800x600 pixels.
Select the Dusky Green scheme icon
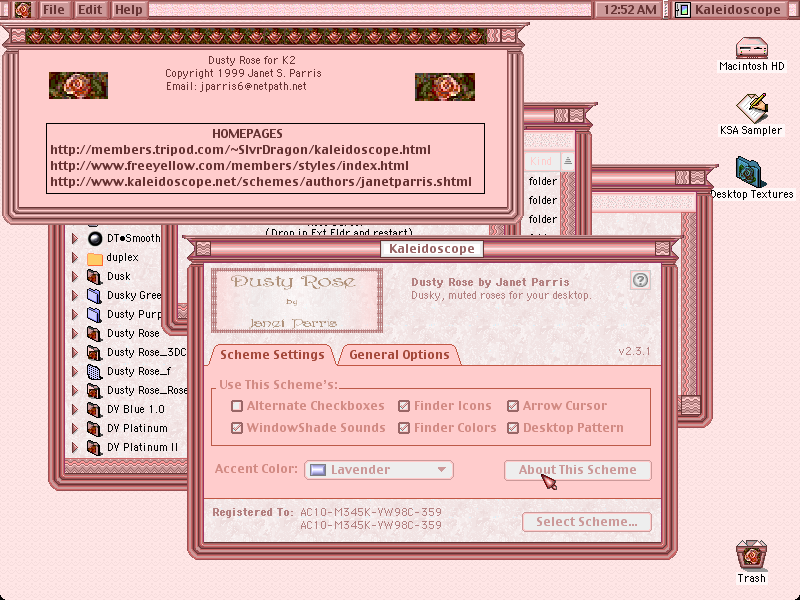click(x=94, y=295)
